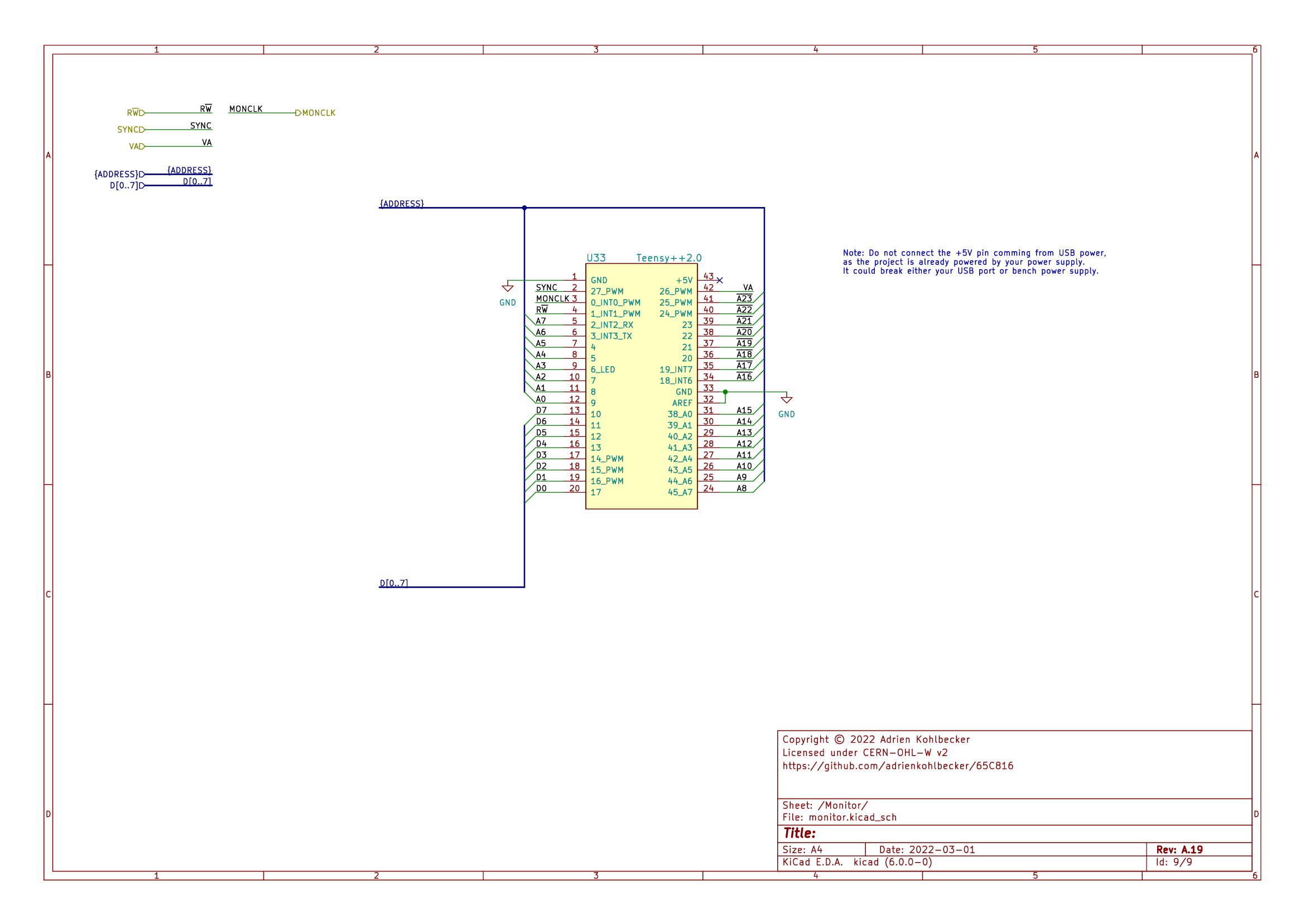Select the blue D[0..7] hierarchical bus label
This screenshot has height=924, width=1305.
(127, 185)
